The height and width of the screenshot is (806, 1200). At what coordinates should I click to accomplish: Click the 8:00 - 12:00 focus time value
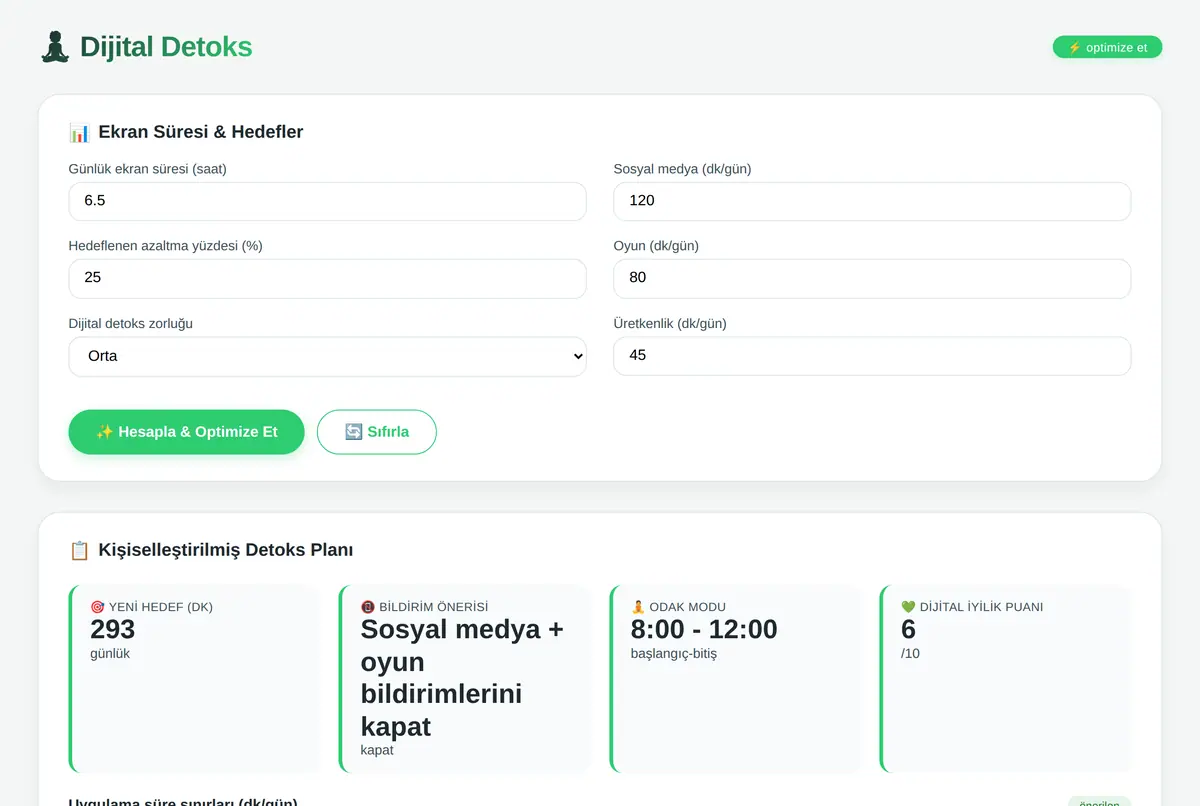[704, 629]
